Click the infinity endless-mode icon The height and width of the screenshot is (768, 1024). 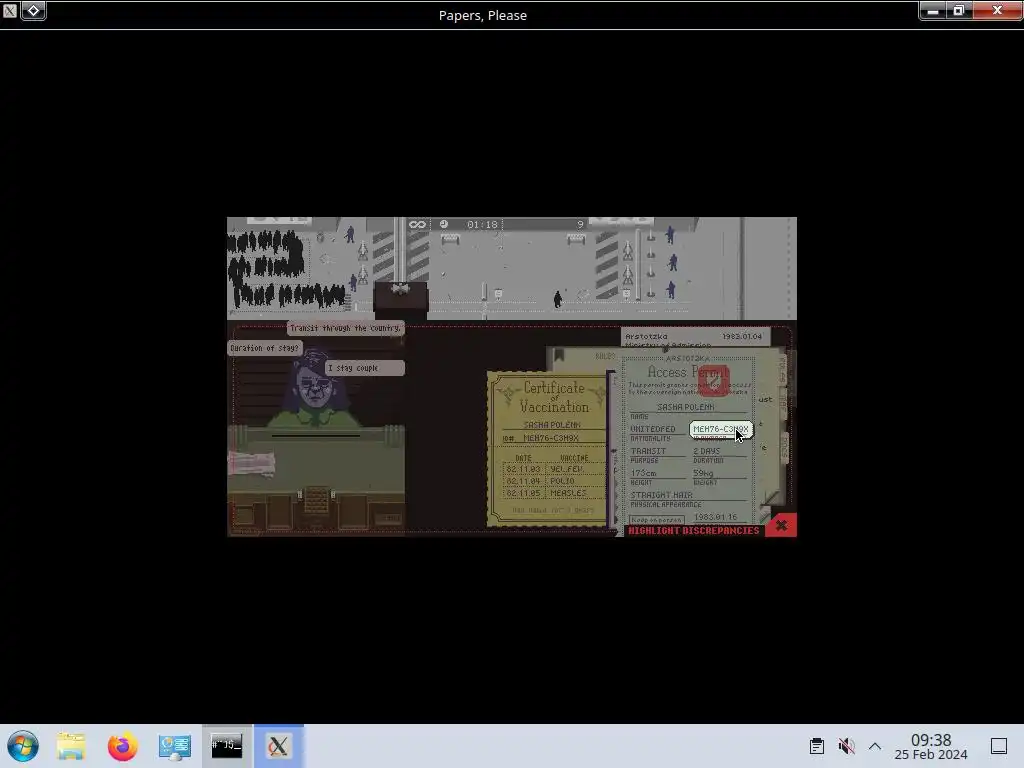pos(417,225)
